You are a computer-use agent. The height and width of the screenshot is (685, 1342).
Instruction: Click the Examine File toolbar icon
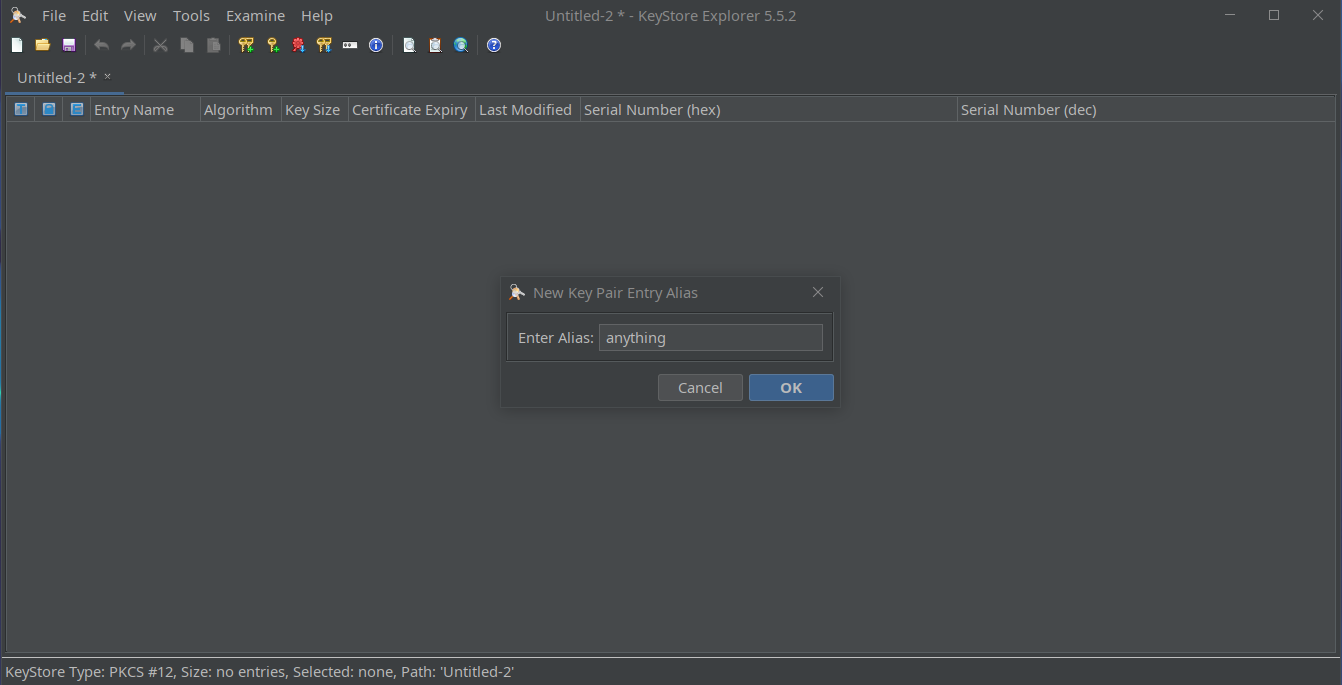(x=409, y=45)
